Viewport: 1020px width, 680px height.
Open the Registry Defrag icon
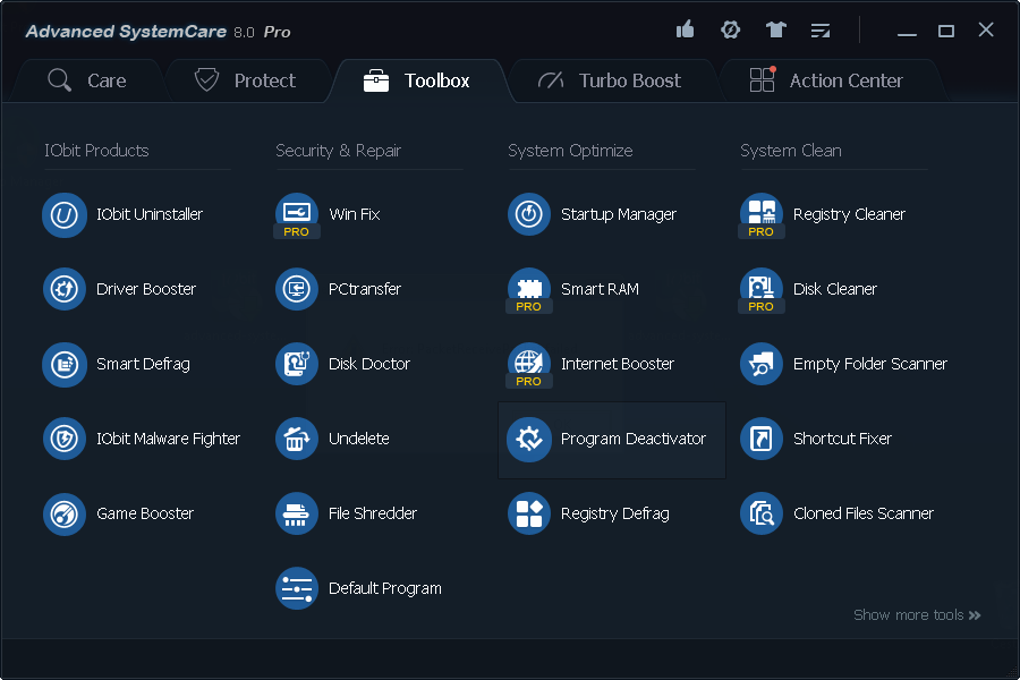529,514
